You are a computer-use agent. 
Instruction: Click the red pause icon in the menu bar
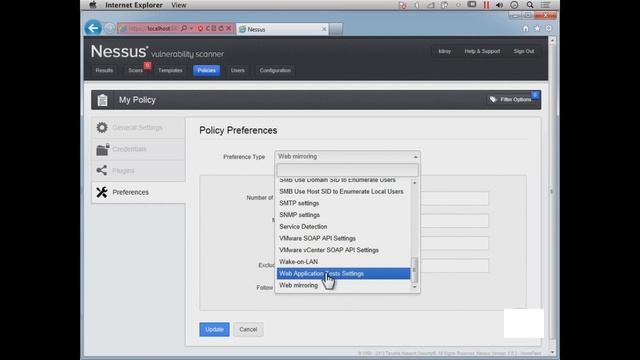click(x=486, y=5)
